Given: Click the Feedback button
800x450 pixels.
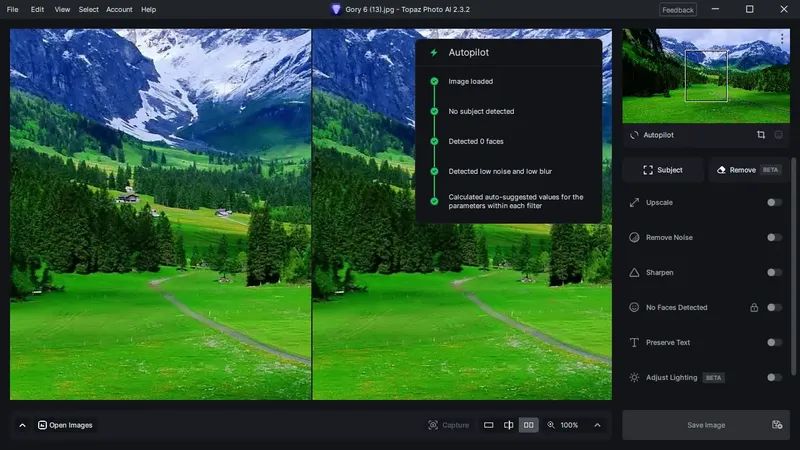Looking at the screenshot, I should 678,10.
